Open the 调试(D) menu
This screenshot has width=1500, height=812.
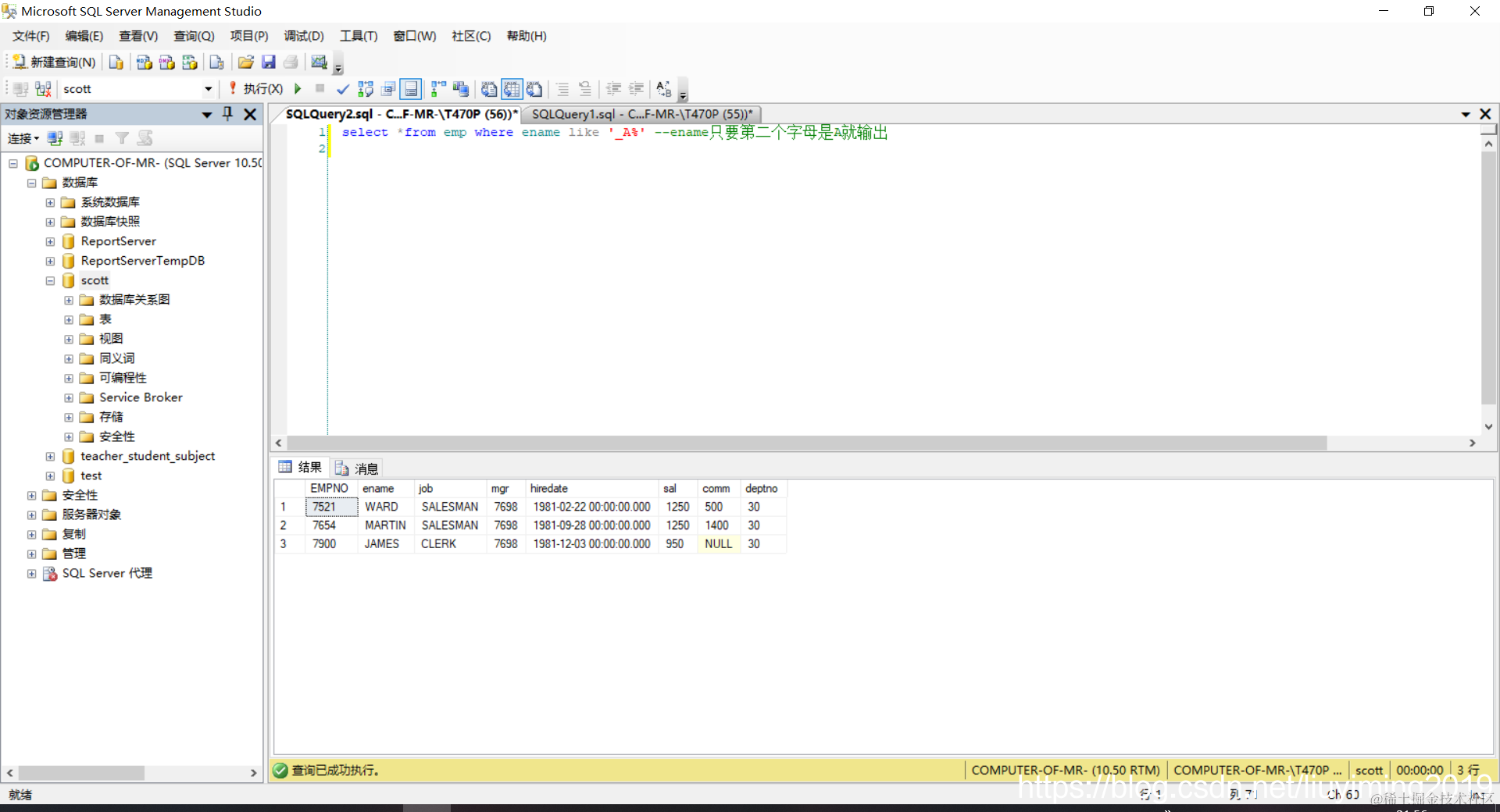[x=304, y=36]
